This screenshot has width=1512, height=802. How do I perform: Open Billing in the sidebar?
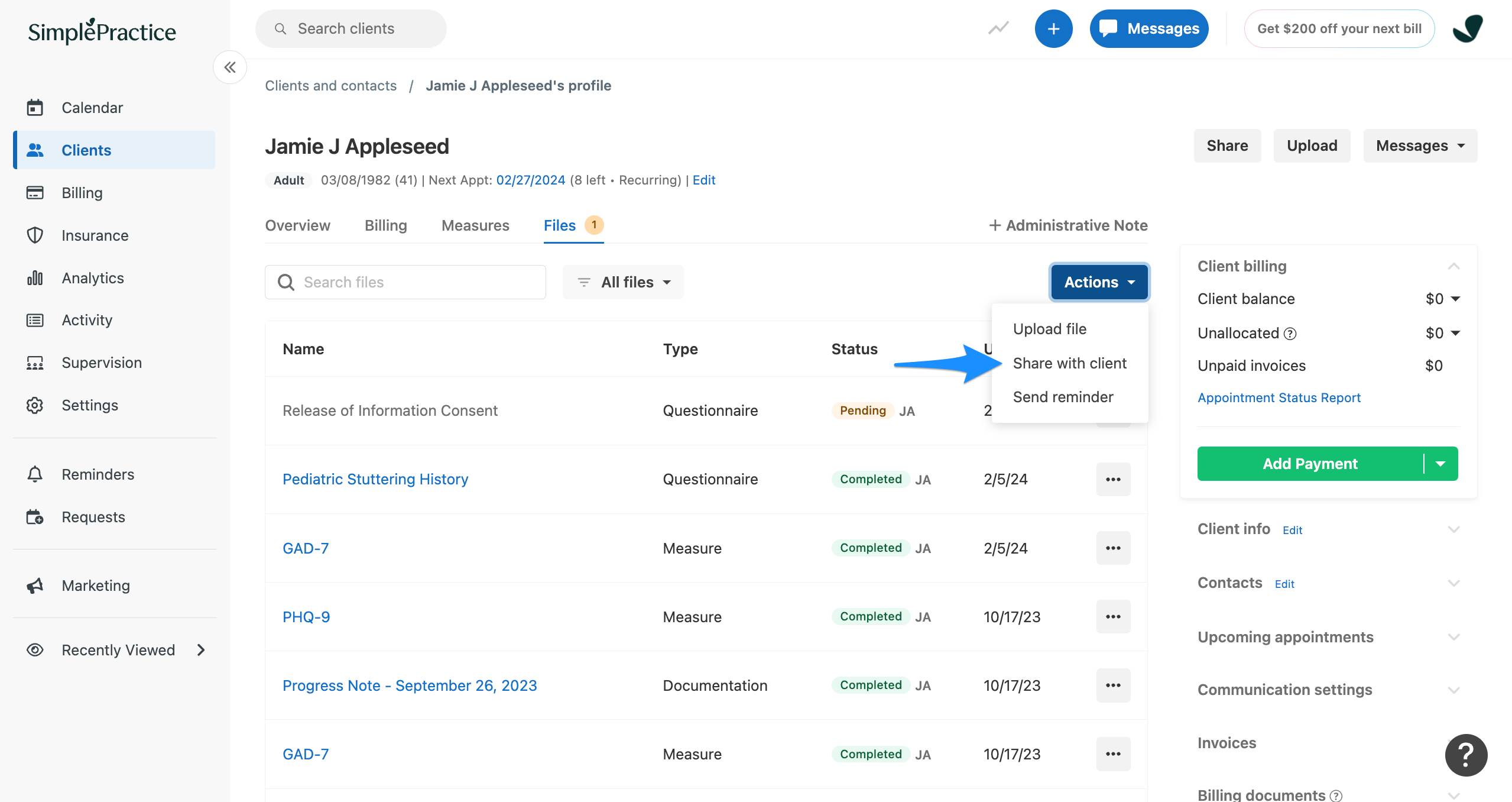(x=82, y=192)
